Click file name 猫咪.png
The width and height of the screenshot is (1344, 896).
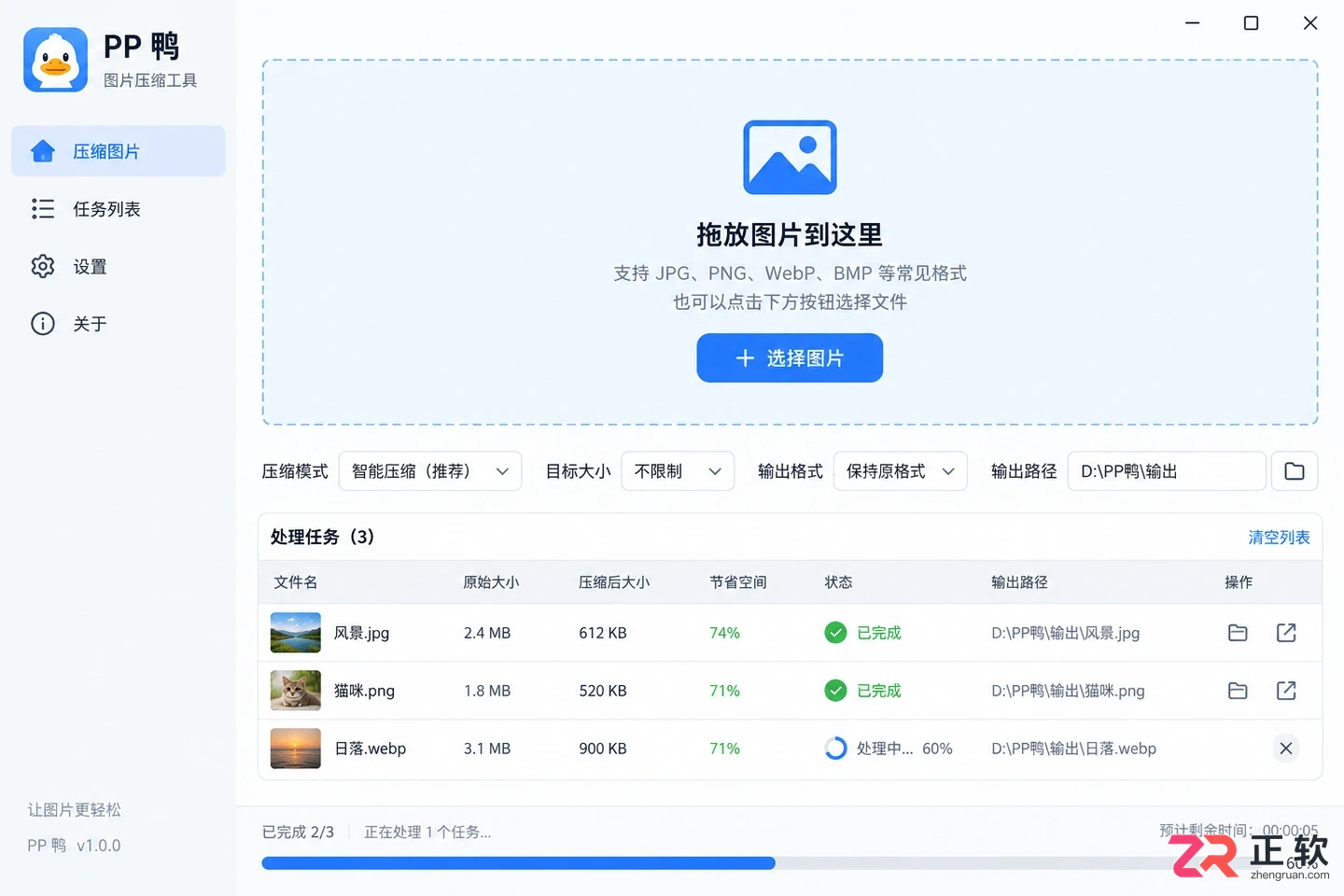tap(365, 691)
